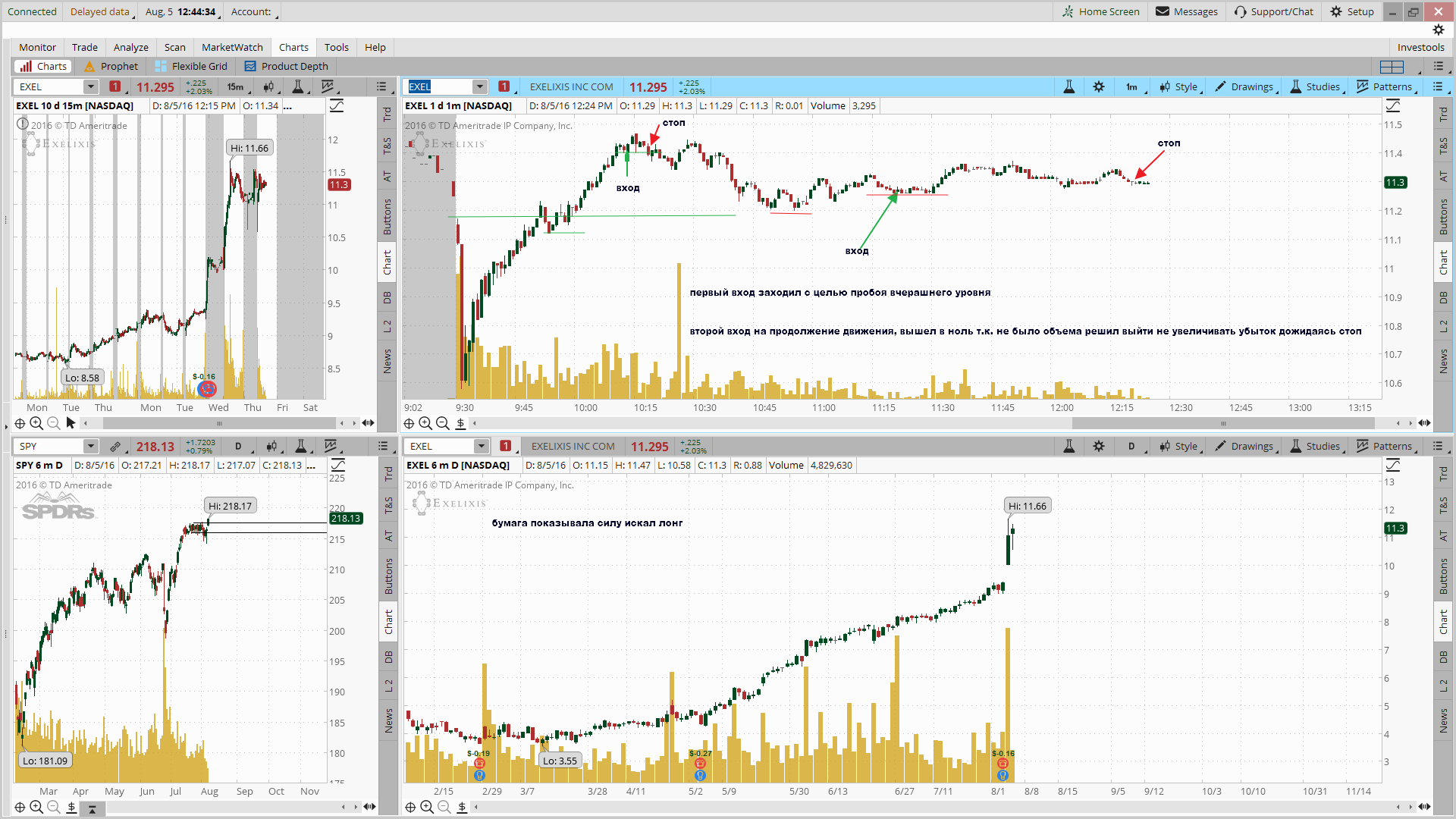Click red link swatch in bottom-right EXEL chart

click(x=506, y=447)
